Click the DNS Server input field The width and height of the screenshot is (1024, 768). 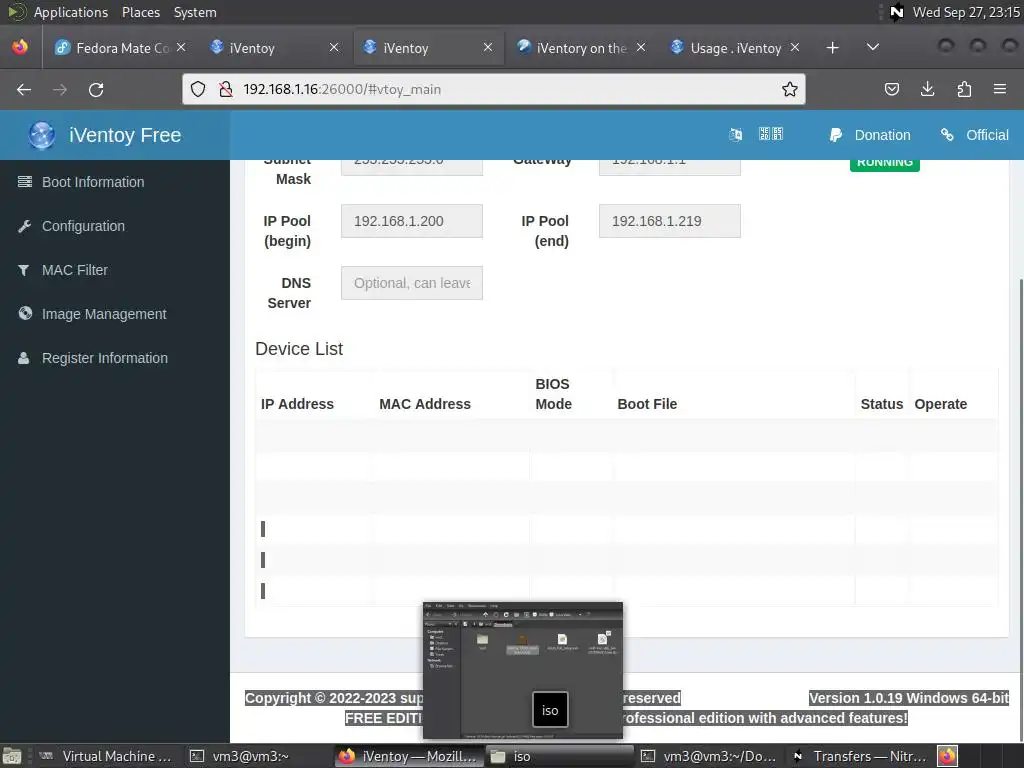(411, 283)
